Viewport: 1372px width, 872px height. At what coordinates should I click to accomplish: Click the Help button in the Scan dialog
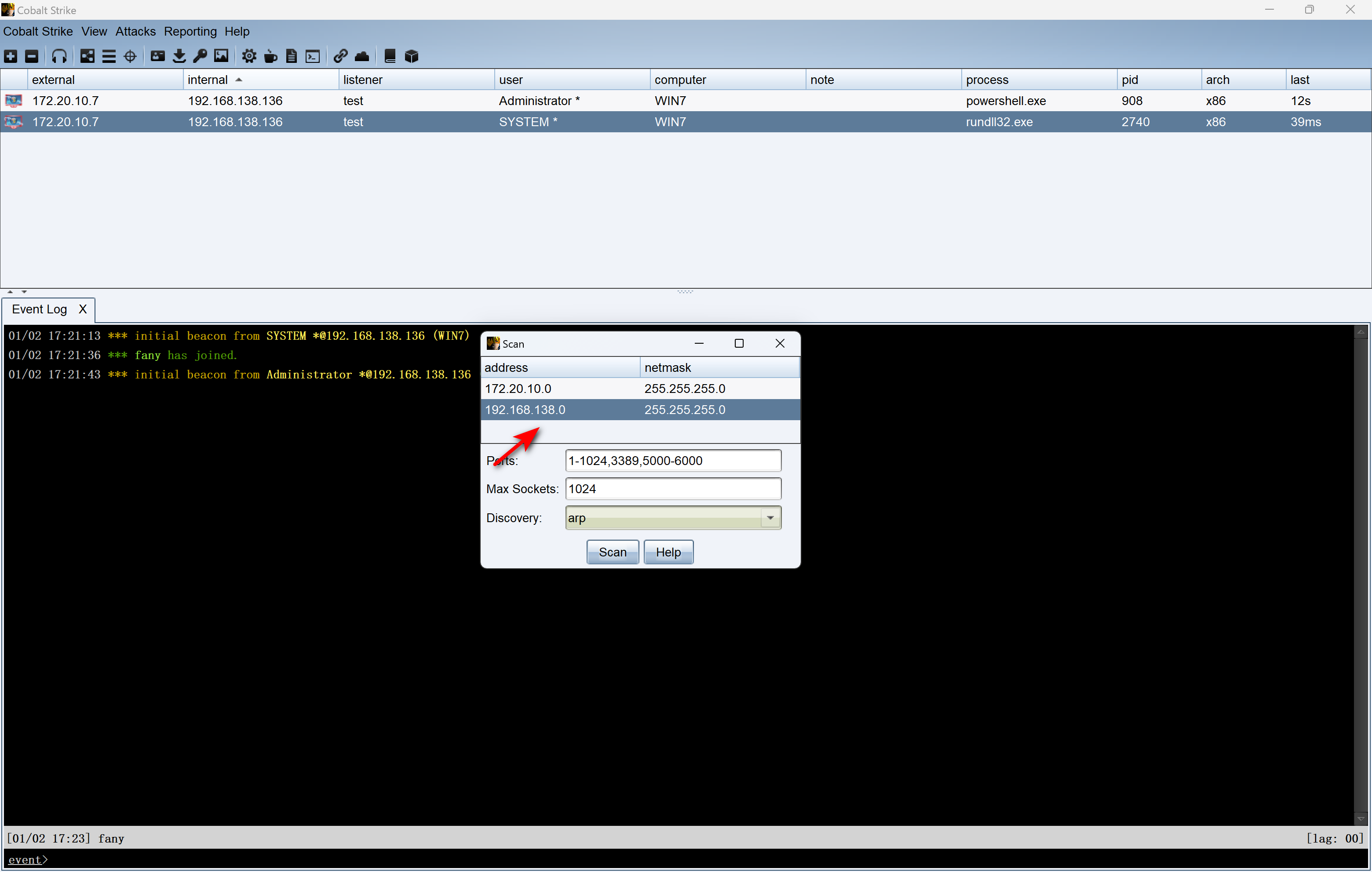668,552
